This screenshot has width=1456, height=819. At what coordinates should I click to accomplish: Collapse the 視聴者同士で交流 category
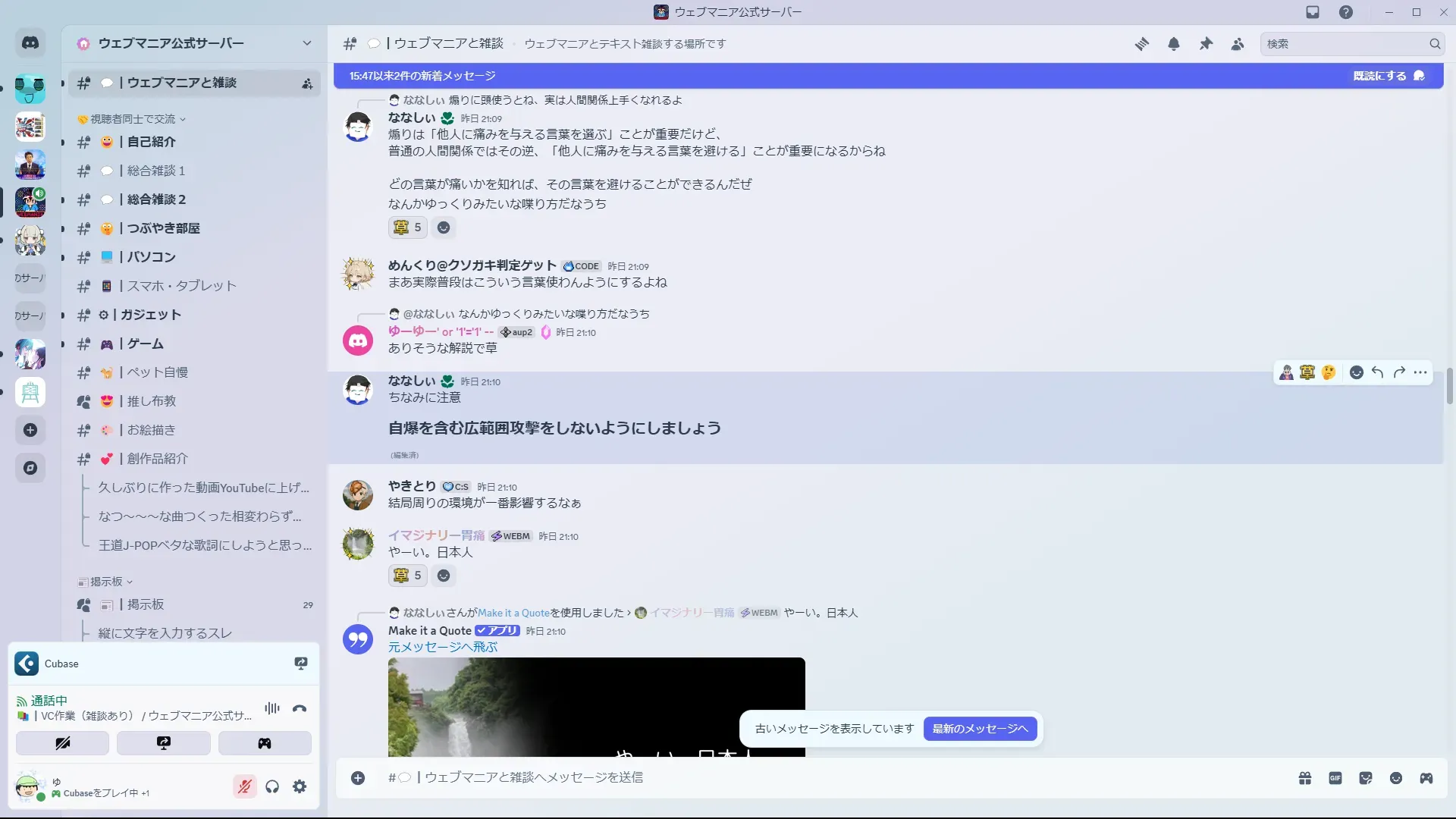click(133, 119)
